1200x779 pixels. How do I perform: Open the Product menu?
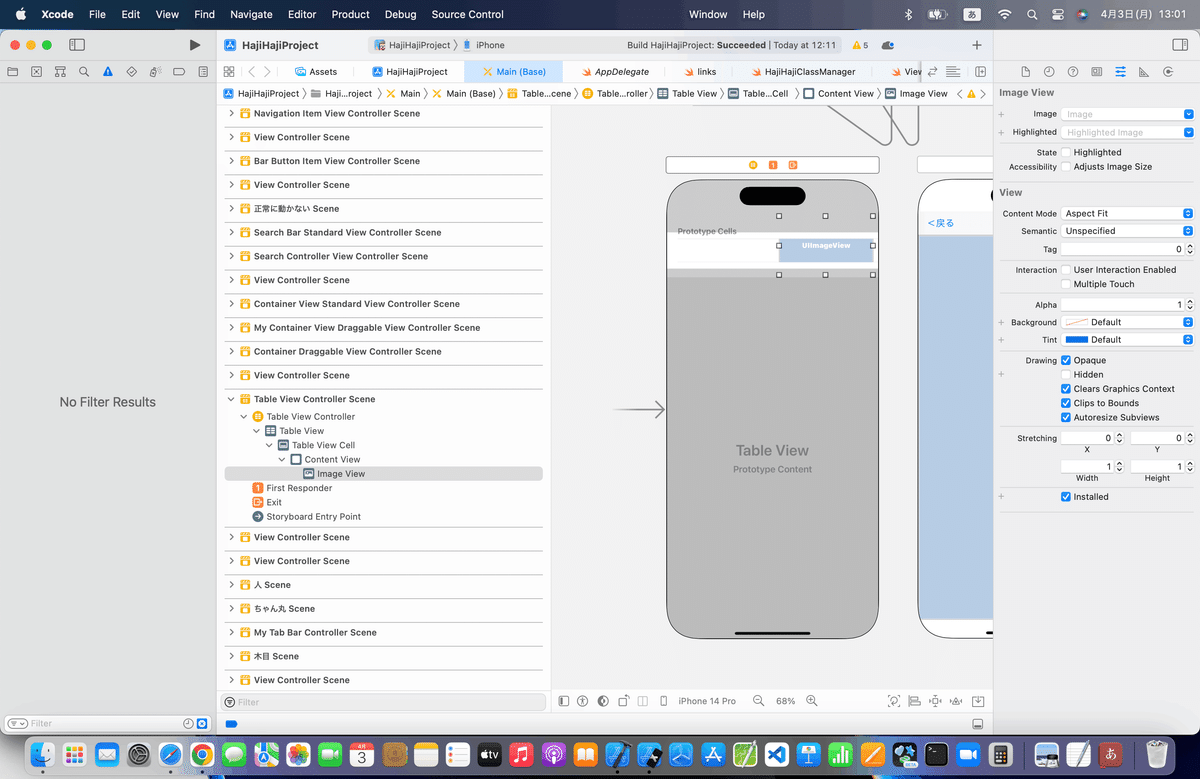pyautogui.click(x=350, y=14)
